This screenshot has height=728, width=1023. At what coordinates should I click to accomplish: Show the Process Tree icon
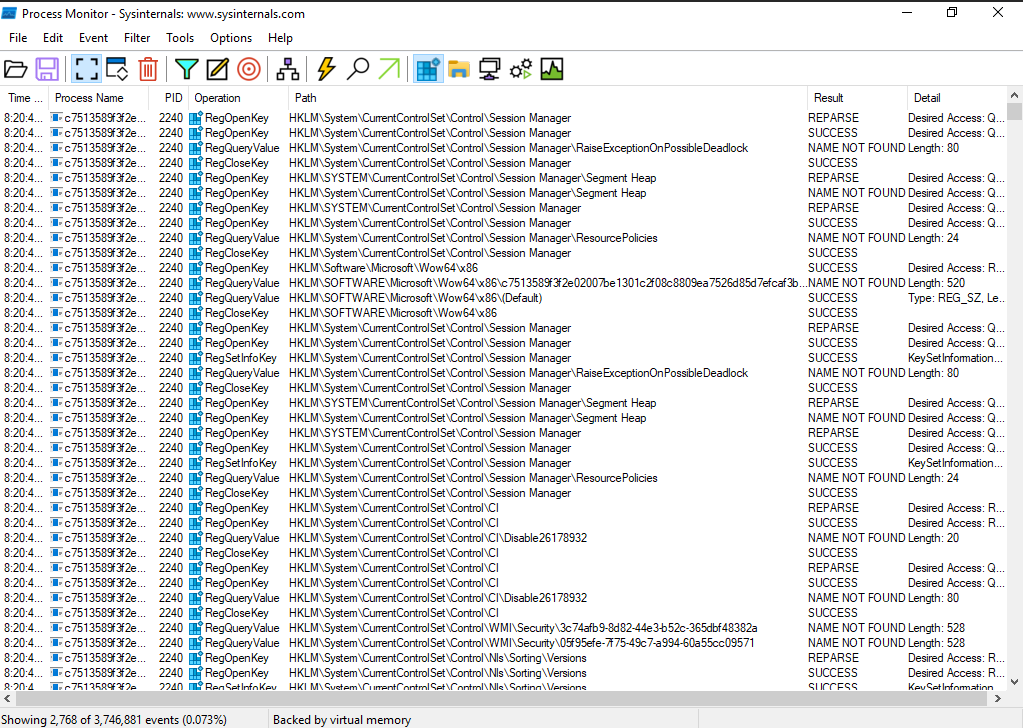(287, 69)
